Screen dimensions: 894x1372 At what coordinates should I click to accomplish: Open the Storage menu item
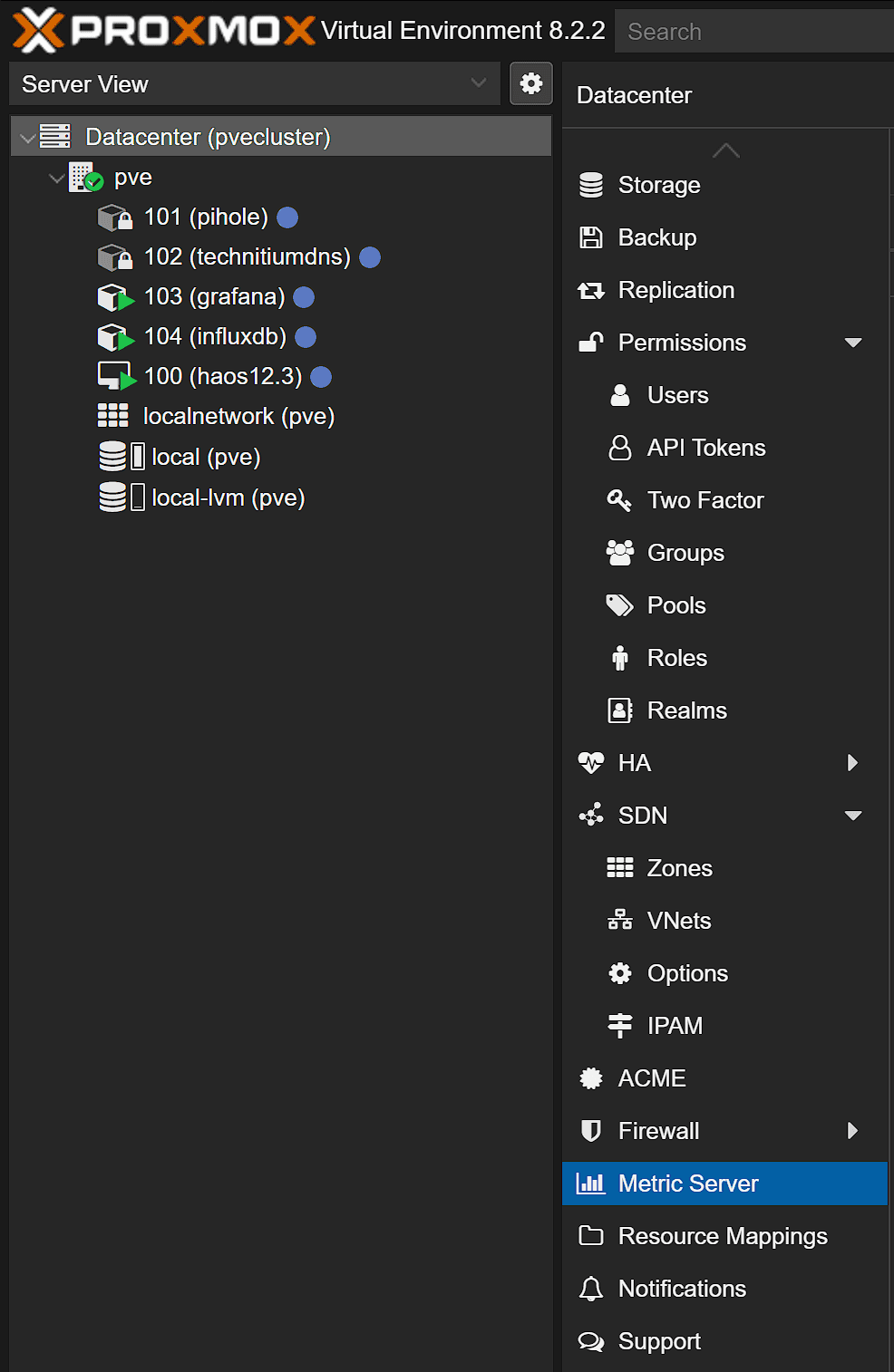[724, 185]
